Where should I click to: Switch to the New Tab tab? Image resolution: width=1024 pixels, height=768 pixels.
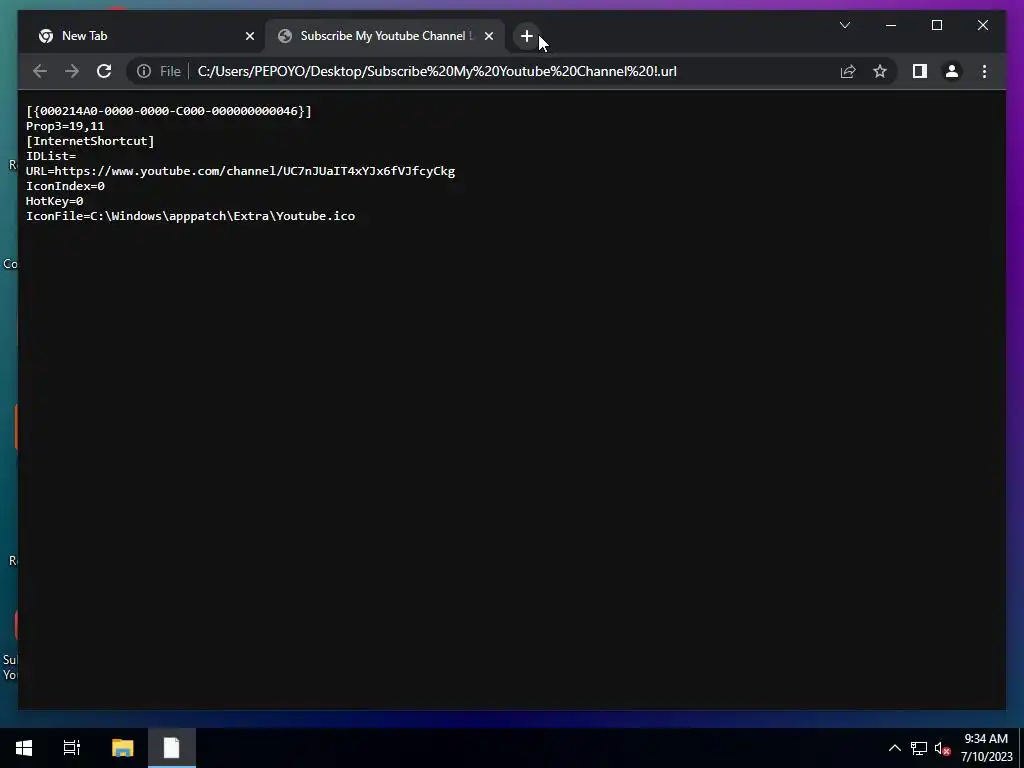[x=145, y=36]
